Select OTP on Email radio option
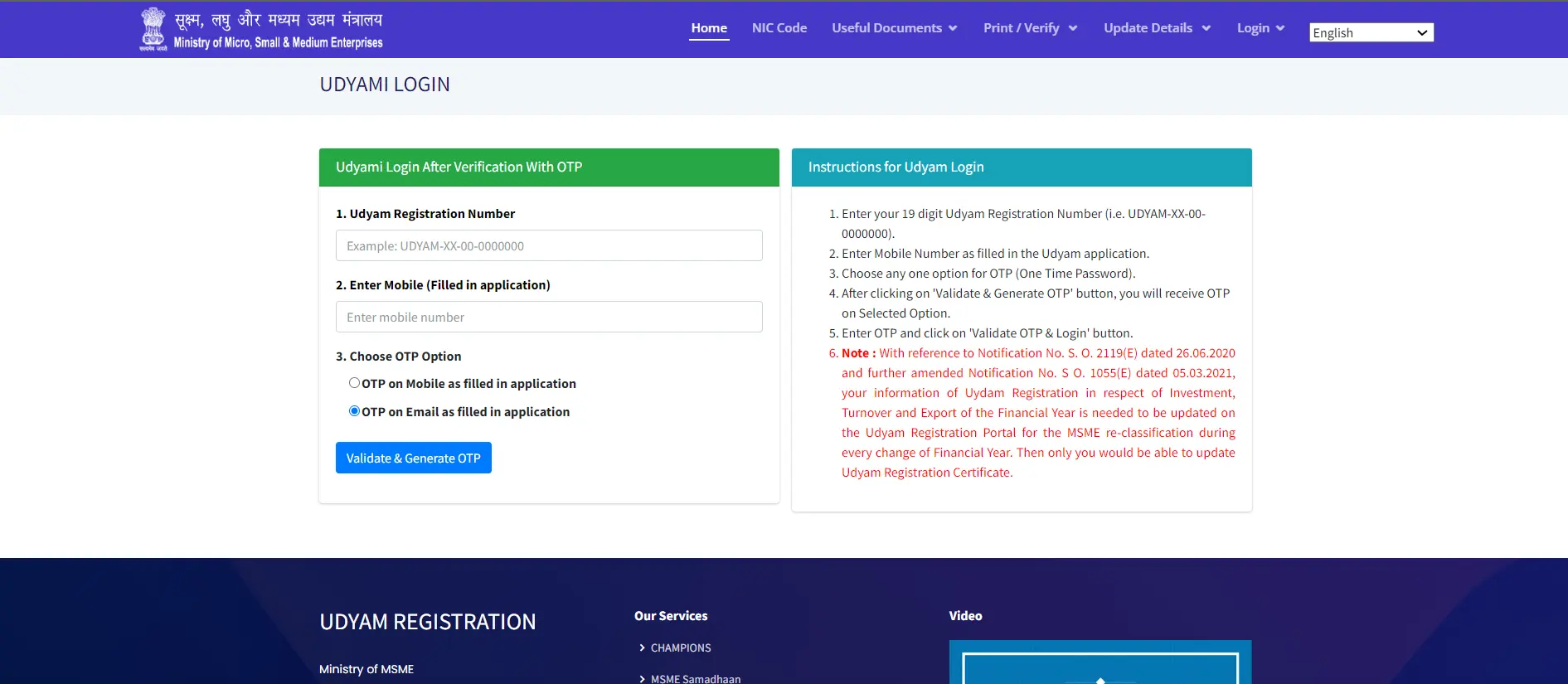 (x=354, y=411)
